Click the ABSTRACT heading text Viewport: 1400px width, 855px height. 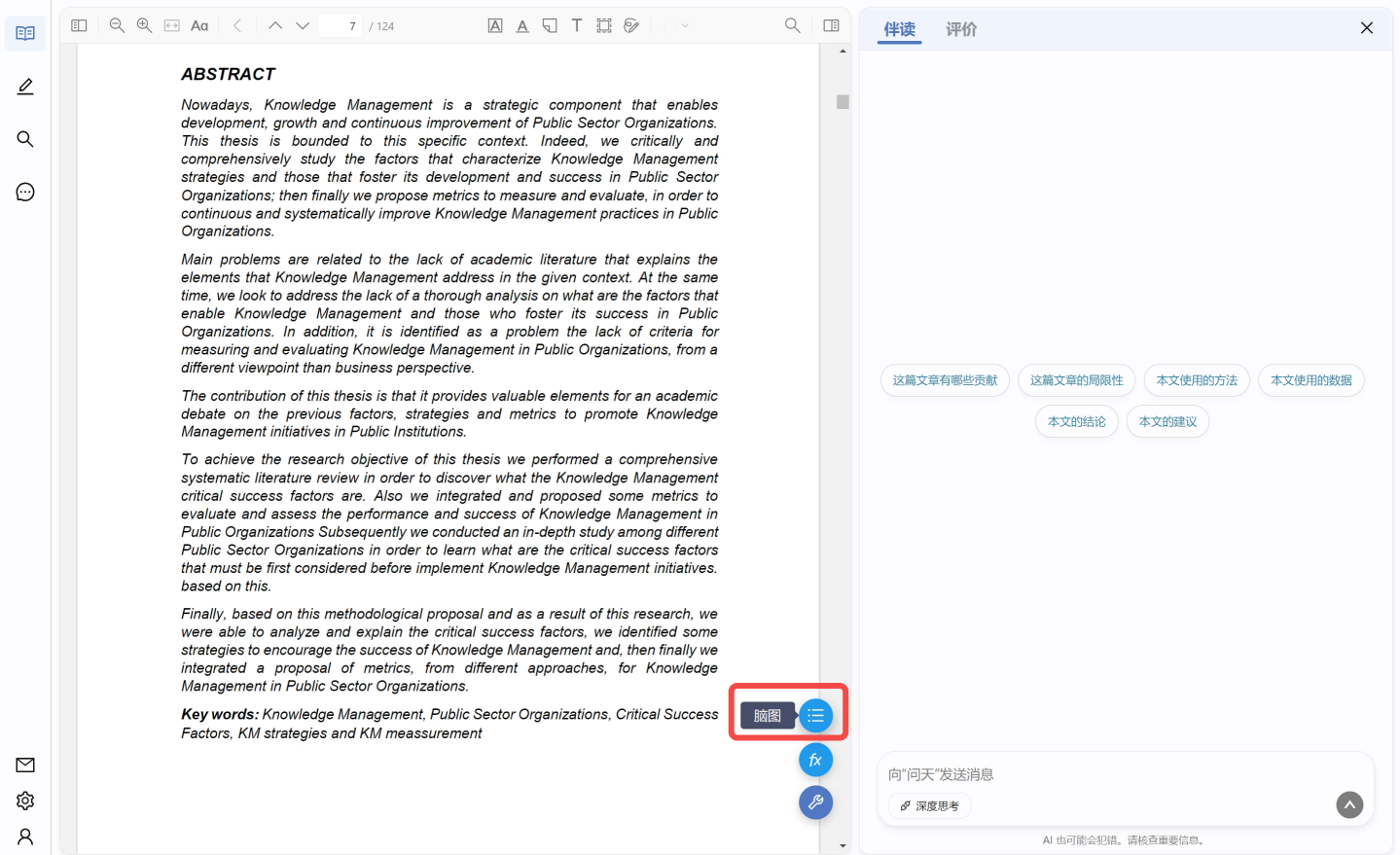[229, 74]
